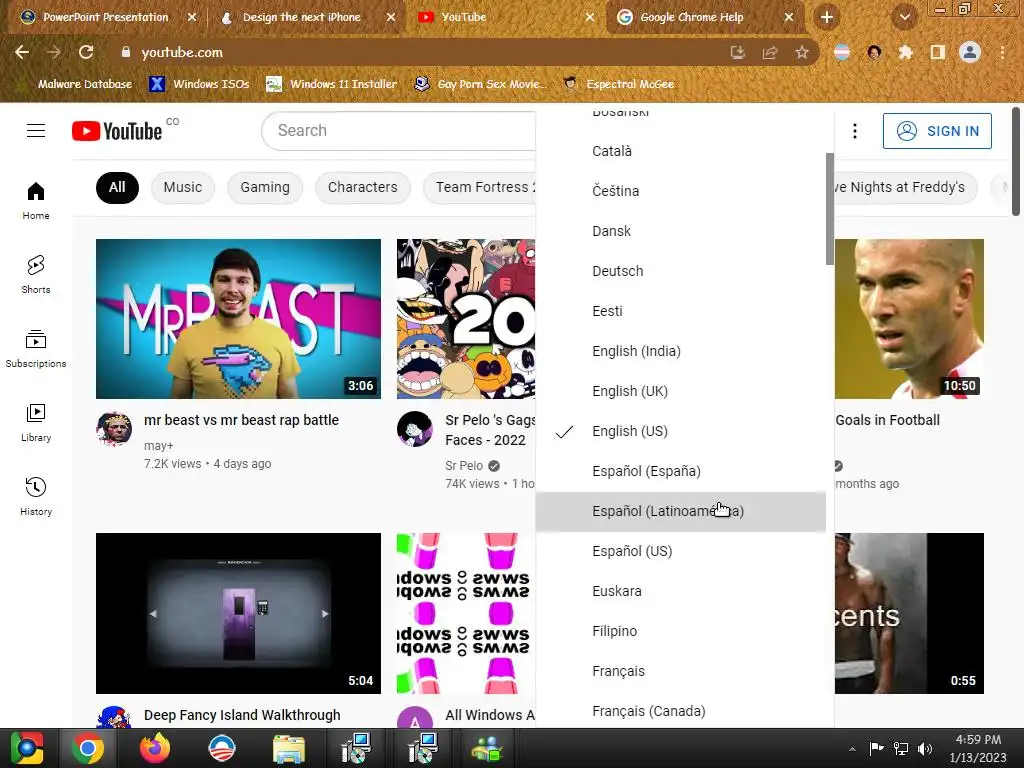Open History in the sidebar
Viewport: 1024px width, 768px height.
click(36, 496)
